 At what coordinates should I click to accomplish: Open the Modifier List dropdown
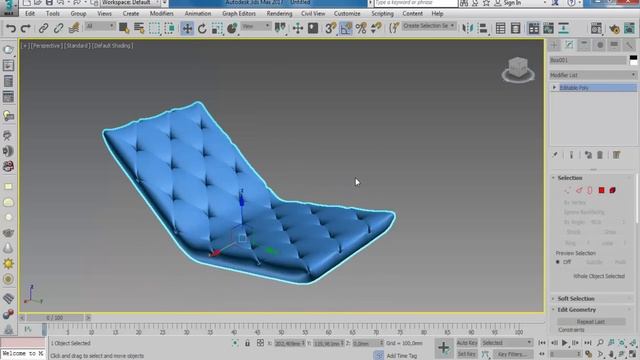point(593,75)
